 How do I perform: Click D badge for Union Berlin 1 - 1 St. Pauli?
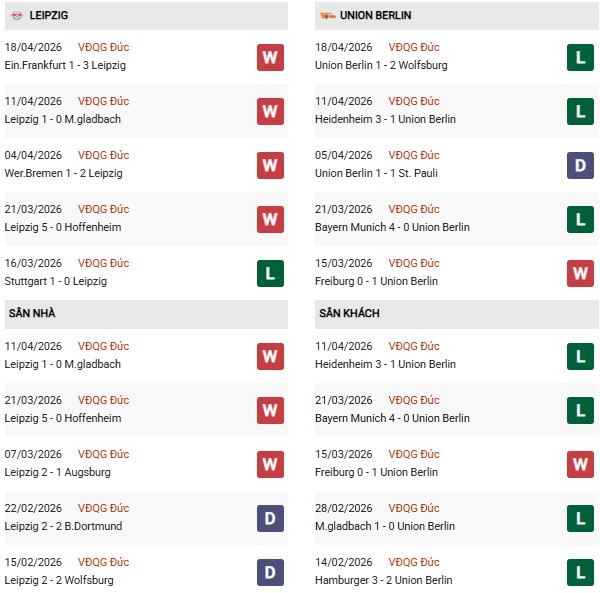tap(580, 165)
